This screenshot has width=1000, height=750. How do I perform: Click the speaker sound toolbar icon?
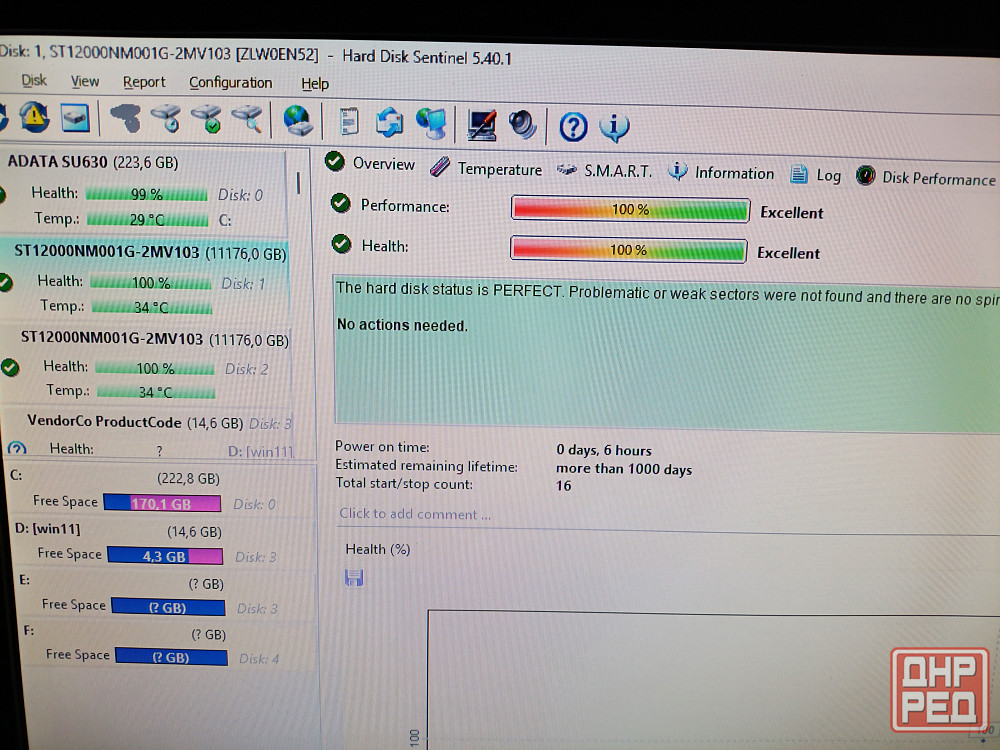pos(523,125)
